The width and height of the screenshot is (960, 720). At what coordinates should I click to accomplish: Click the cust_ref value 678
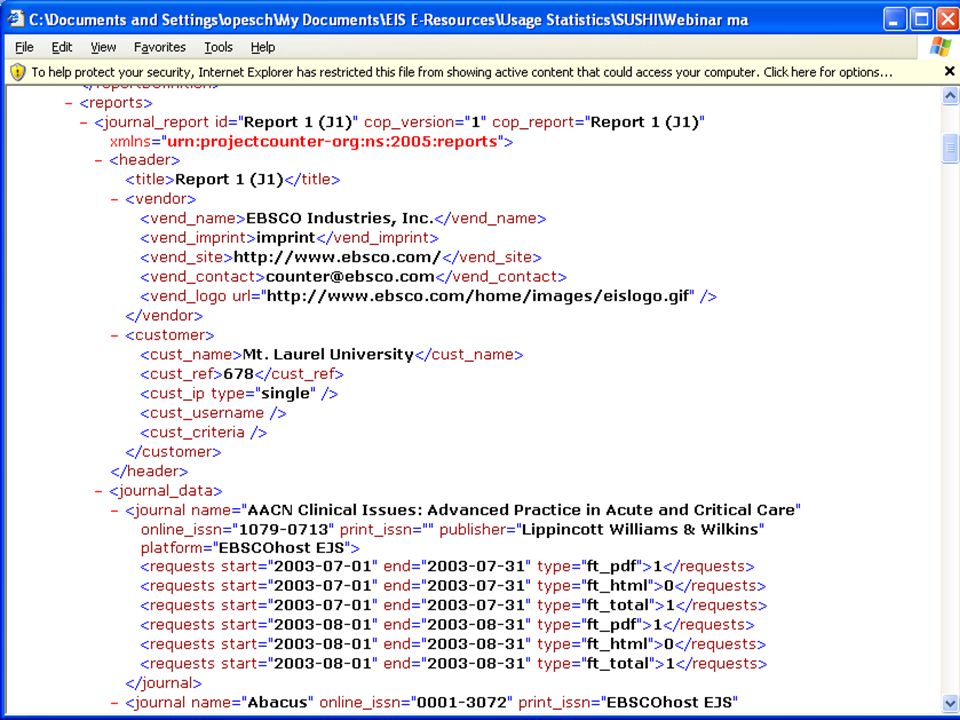point(239,374)
